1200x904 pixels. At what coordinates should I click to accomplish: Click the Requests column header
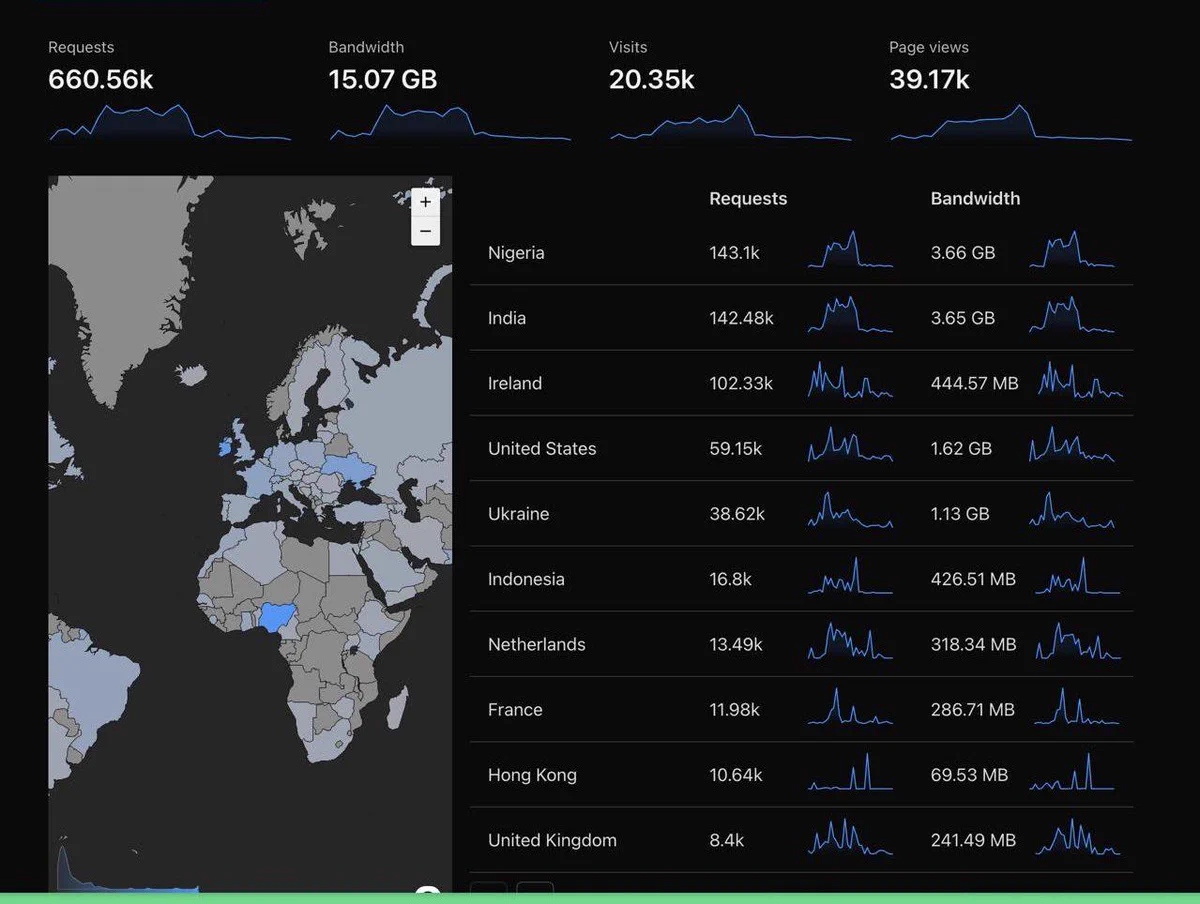coord(748,198)
